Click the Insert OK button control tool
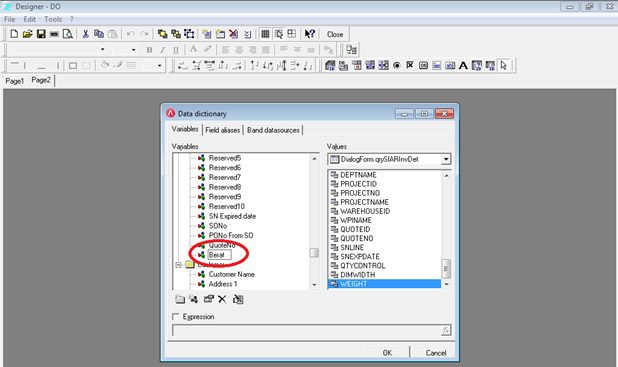Image resolution: width=618 pixels, height=367 pixels. tap(423, 65)
